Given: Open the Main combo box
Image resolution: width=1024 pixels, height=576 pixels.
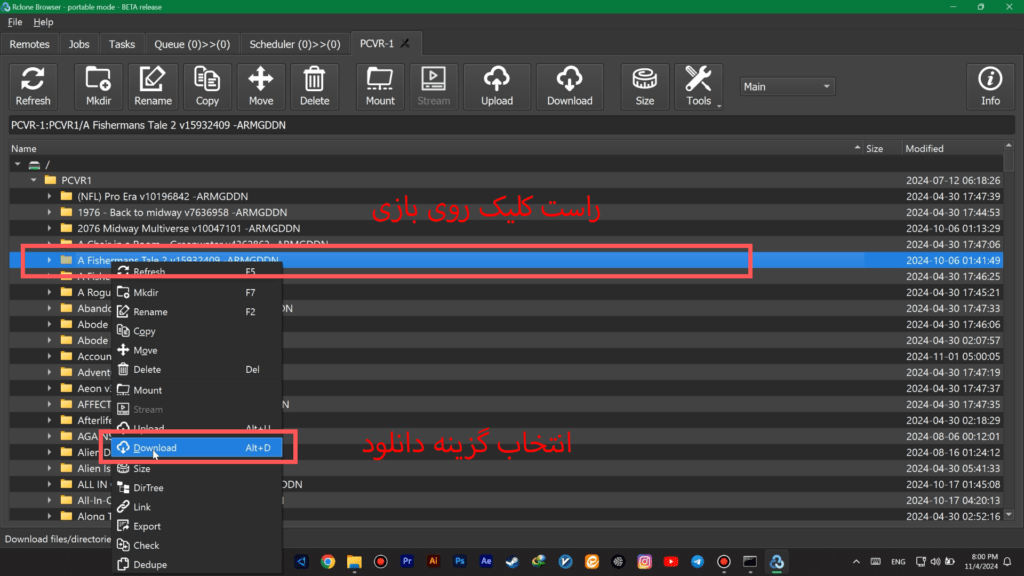Looking at the screenshot, I should 787,87.
